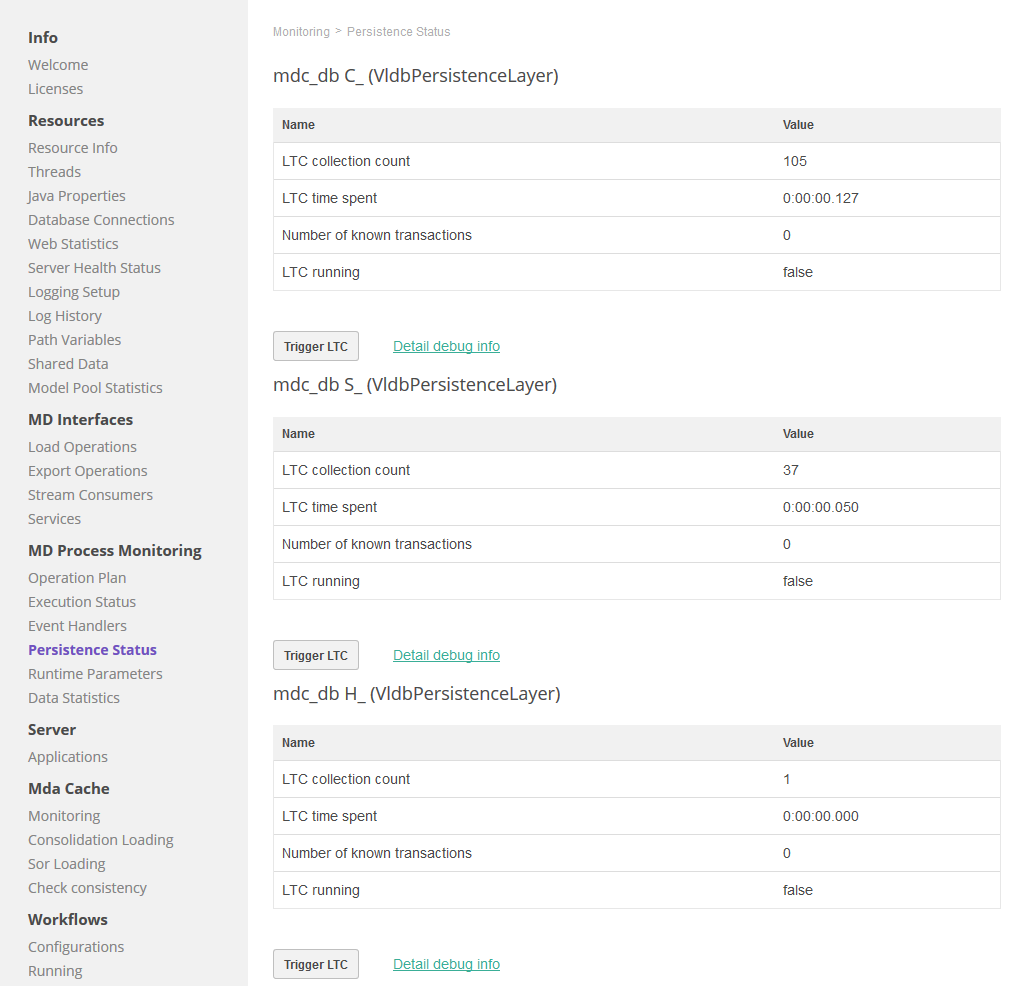
Task: Open the Welcome page
Action: (58, 64)
